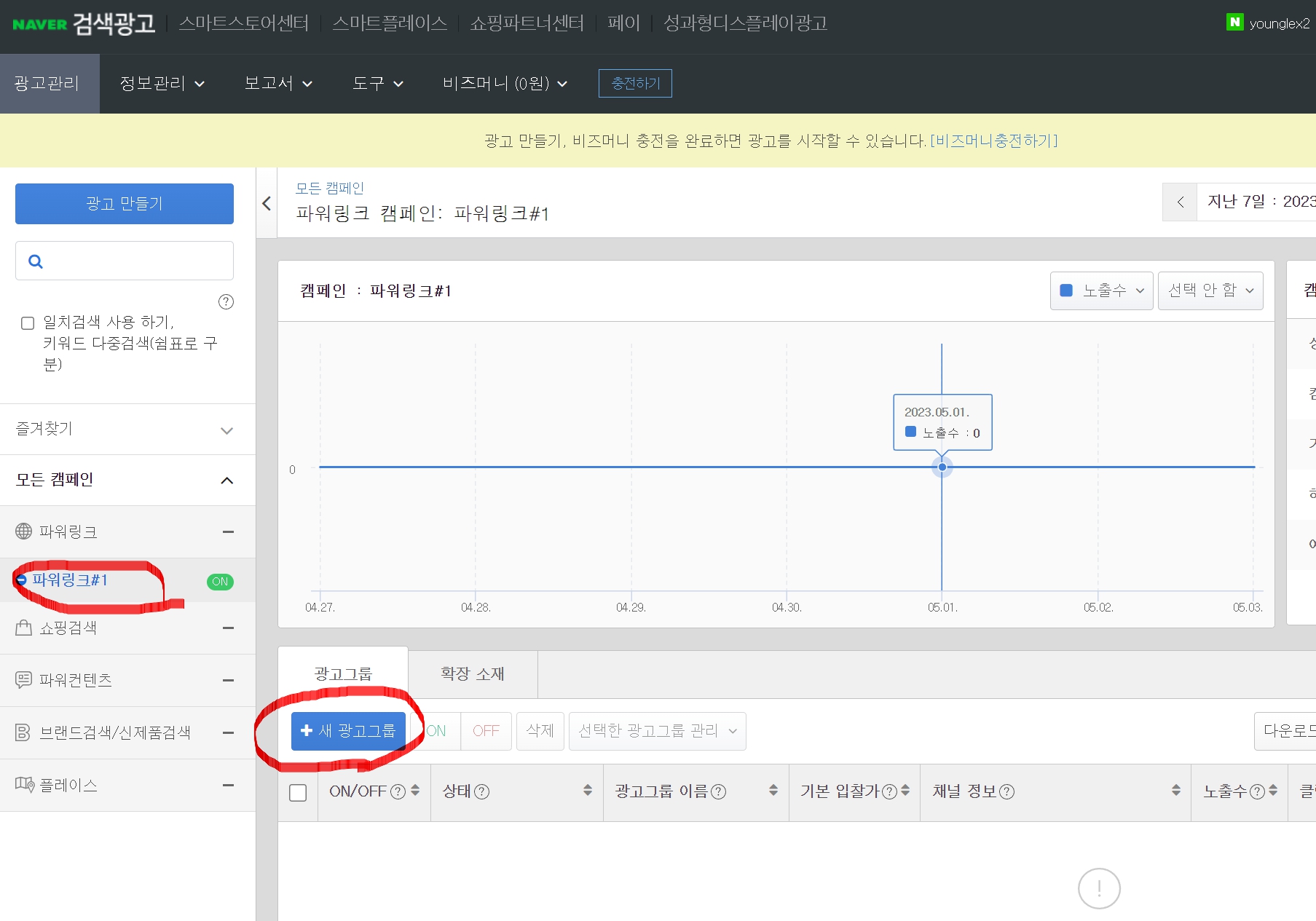Switch to the 광고그룹 tab
Image resolution: width=1316 pixels, height=921 pixels.
343,674
